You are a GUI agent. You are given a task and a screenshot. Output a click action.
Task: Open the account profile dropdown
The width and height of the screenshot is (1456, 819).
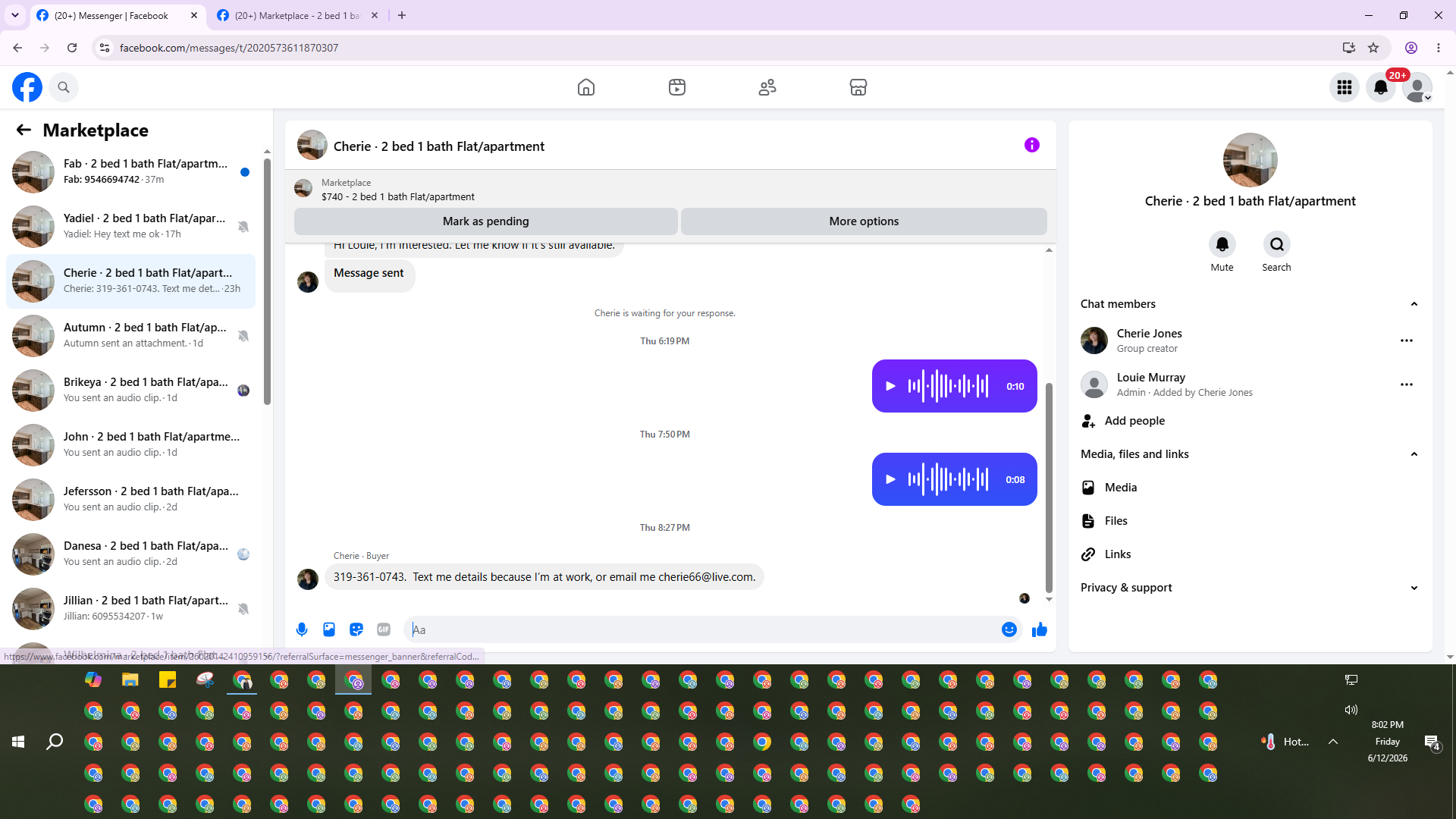point(1417,87)
